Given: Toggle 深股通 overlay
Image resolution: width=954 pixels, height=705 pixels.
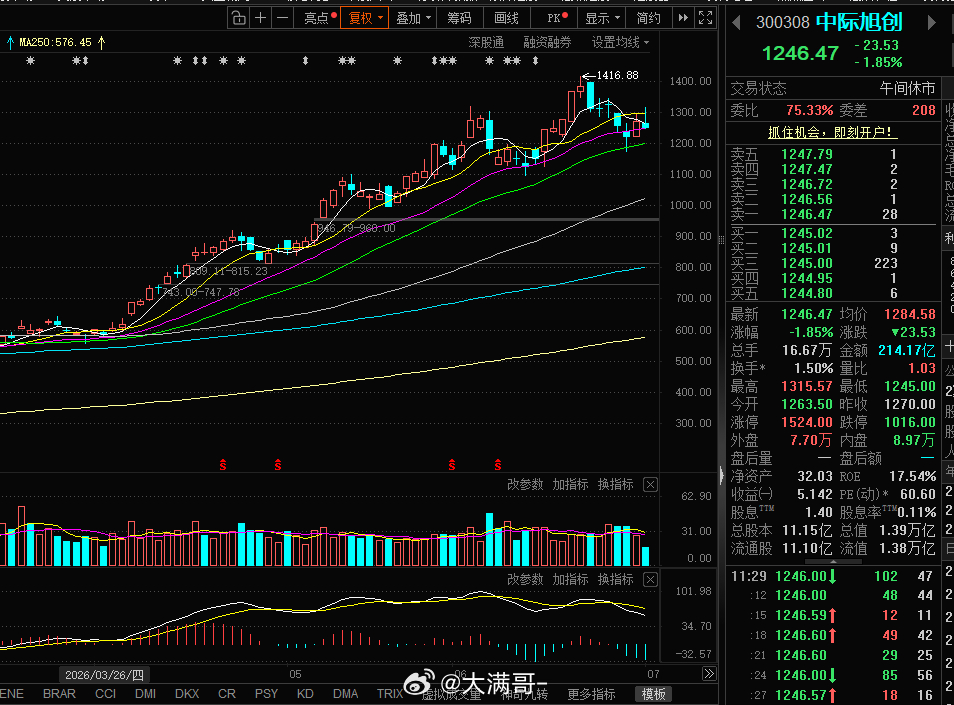Looking at the screenshot, I should (486, 43).
